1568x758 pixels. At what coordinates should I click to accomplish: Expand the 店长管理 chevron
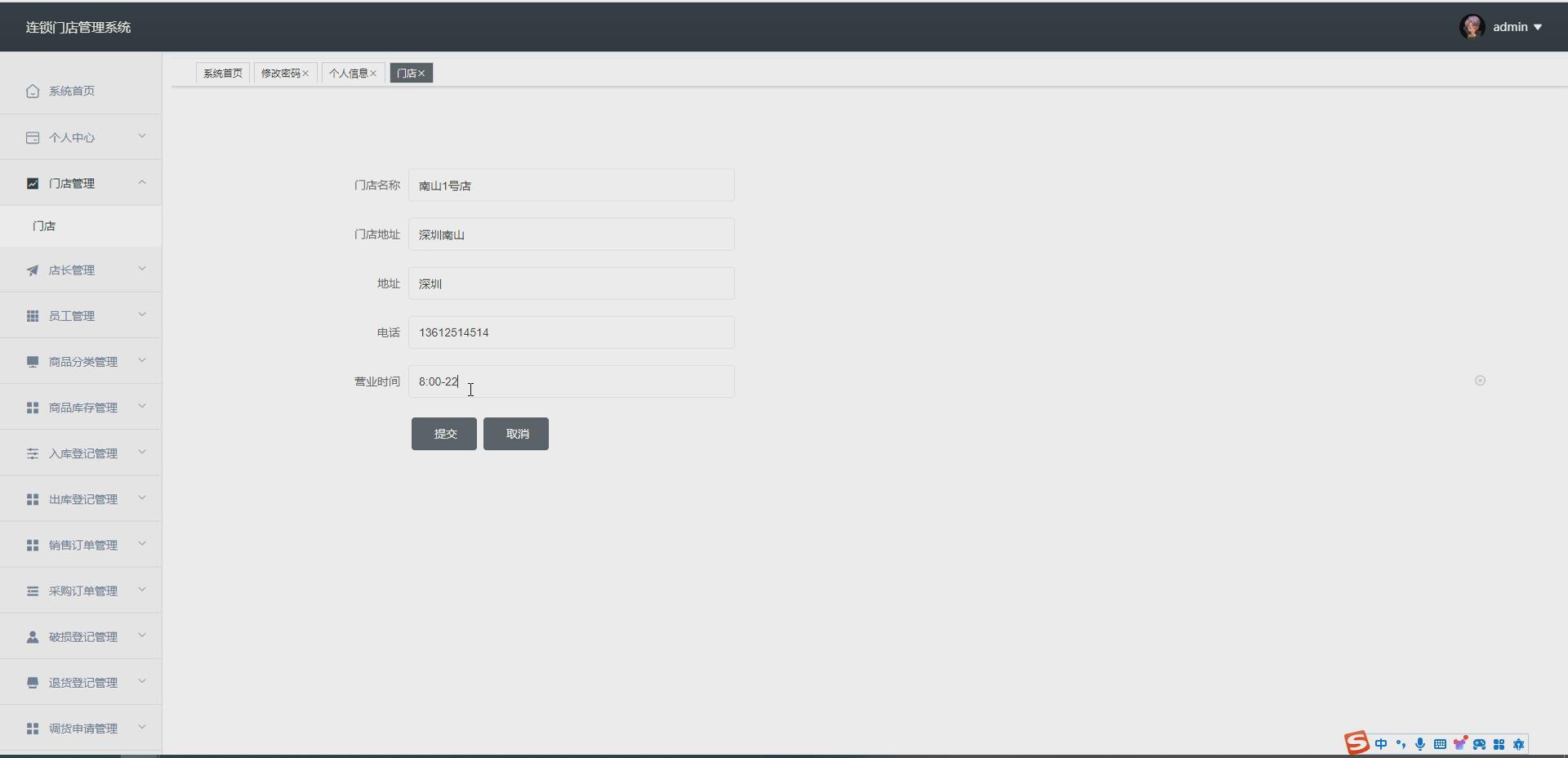click(x=142, y=269)
